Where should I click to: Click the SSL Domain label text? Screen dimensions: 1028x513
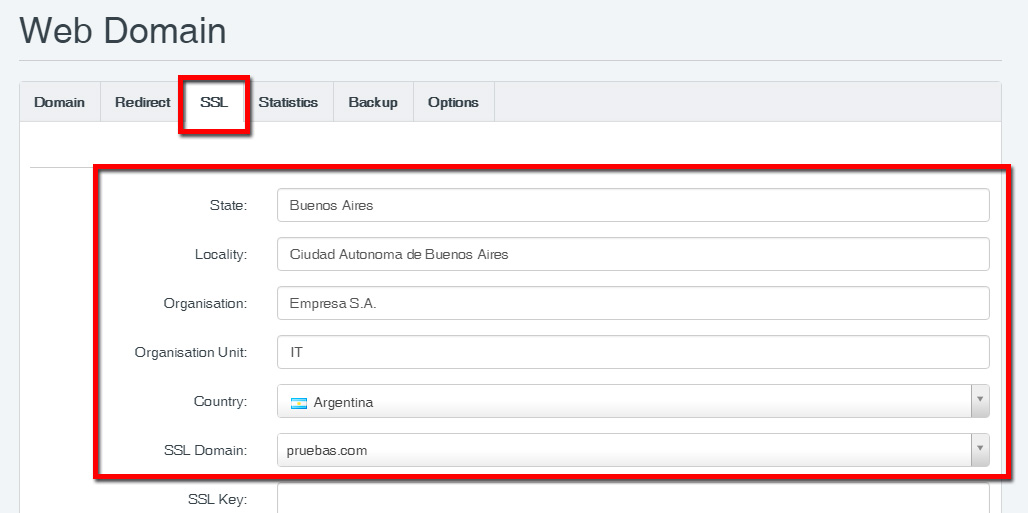[x=205, y=451]
